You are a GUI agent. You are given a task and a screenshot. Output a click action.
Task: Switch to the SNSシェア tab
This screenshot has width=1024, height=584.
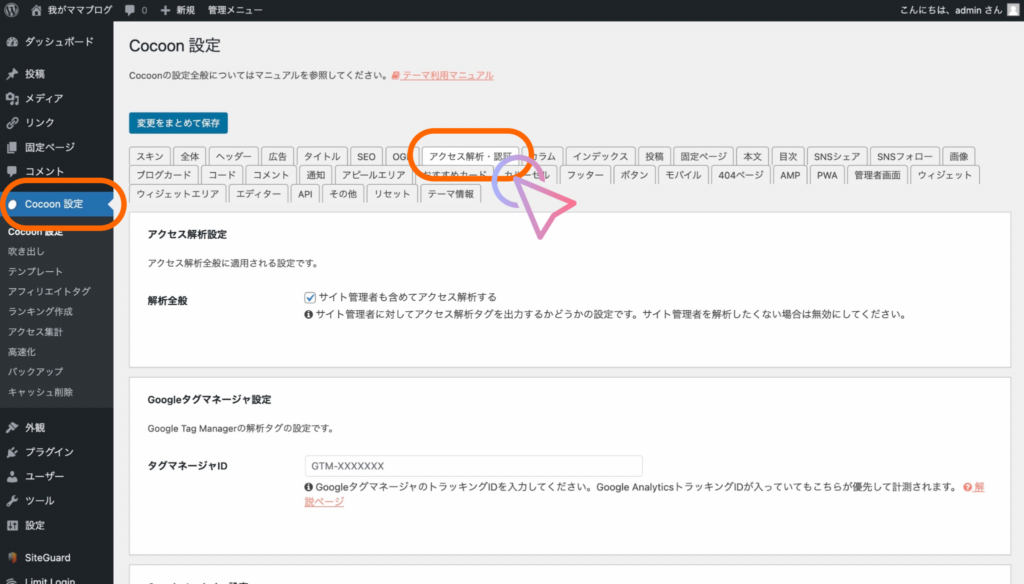[836, 157]
